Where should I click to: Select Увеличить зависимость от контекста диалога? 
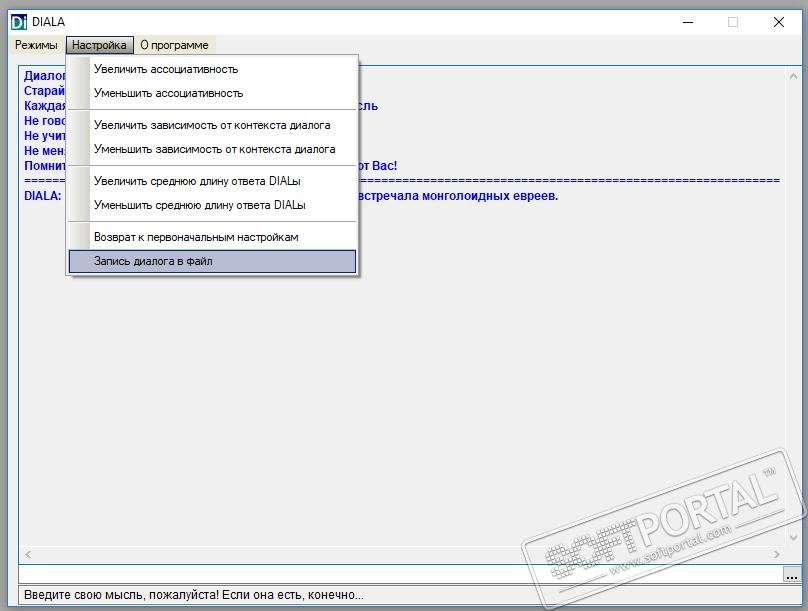coord(212,125)
